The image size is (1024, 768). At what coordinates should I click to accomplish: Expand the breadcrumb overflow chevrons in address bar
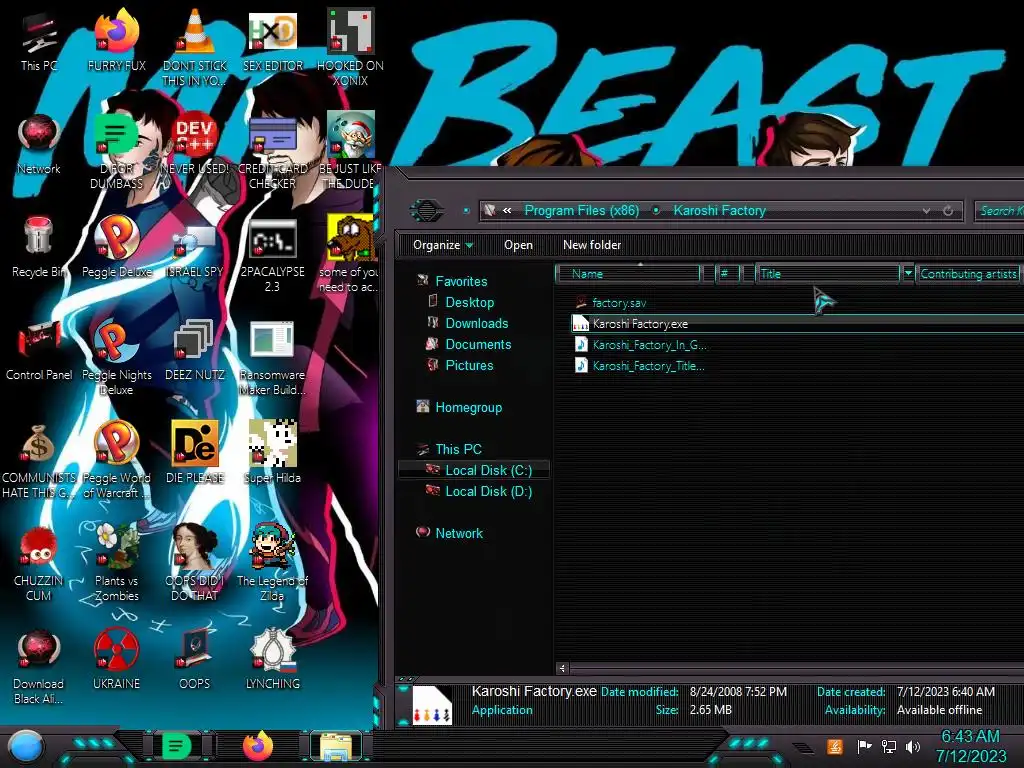(x=507, y=210)
